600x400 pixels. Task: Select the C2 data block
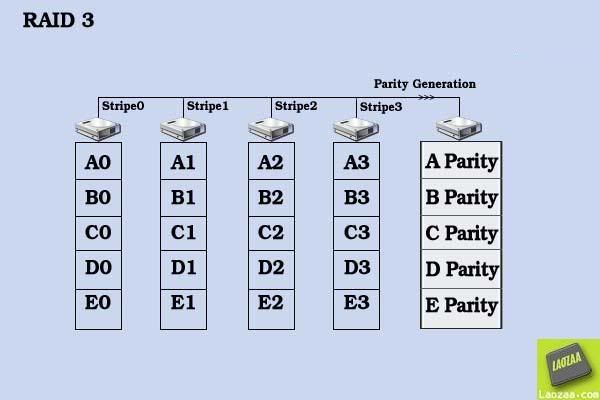(x=271, y=233)
